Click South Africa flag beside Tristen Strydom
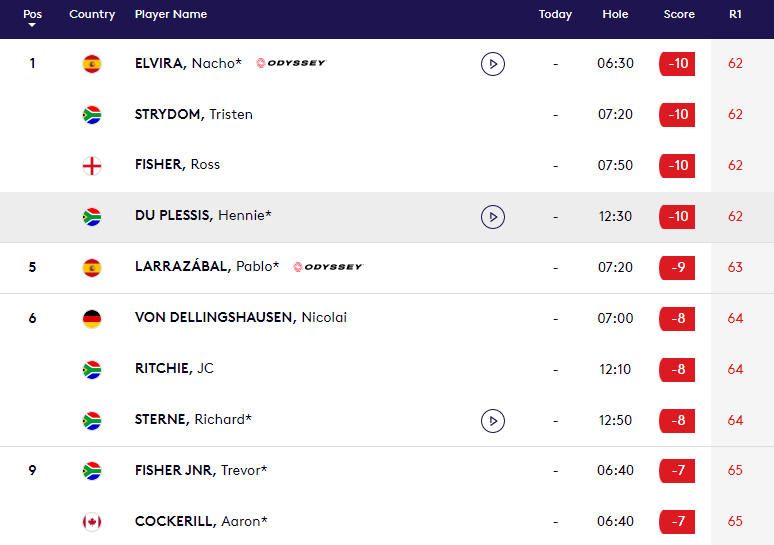Screen dimensions: 774x545 [x=92, y=115]
